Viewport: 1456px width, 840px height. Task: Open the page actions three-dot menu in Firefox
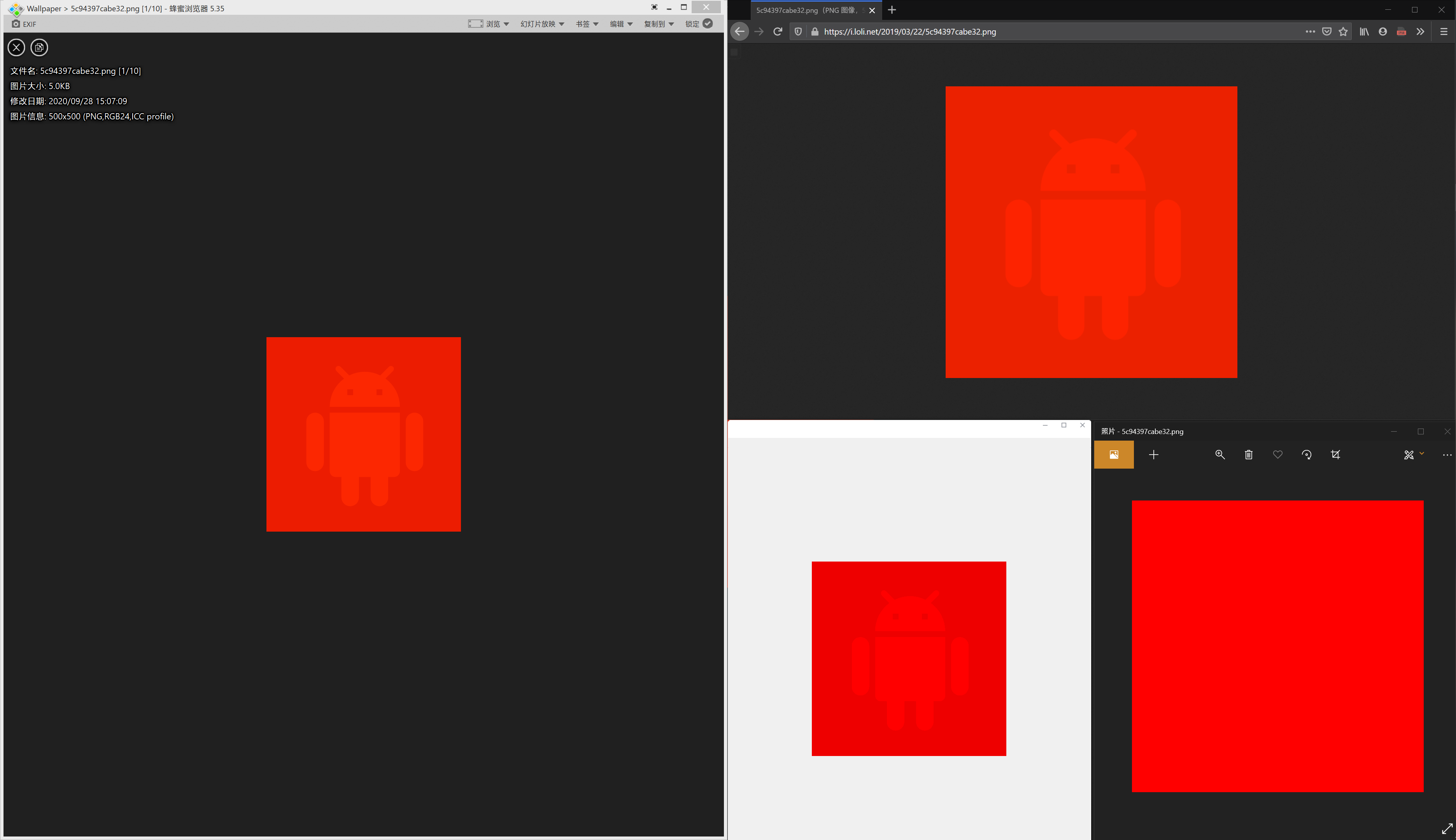tap(1310, 32)
